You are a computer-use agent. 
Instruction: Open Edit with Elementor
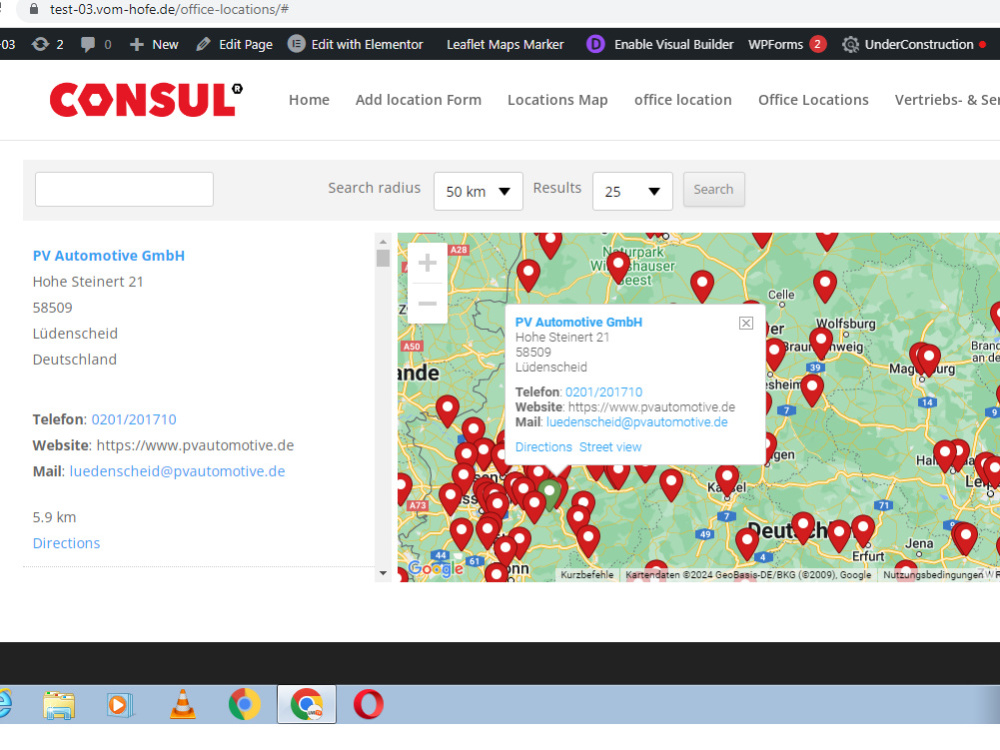[355, 44]
